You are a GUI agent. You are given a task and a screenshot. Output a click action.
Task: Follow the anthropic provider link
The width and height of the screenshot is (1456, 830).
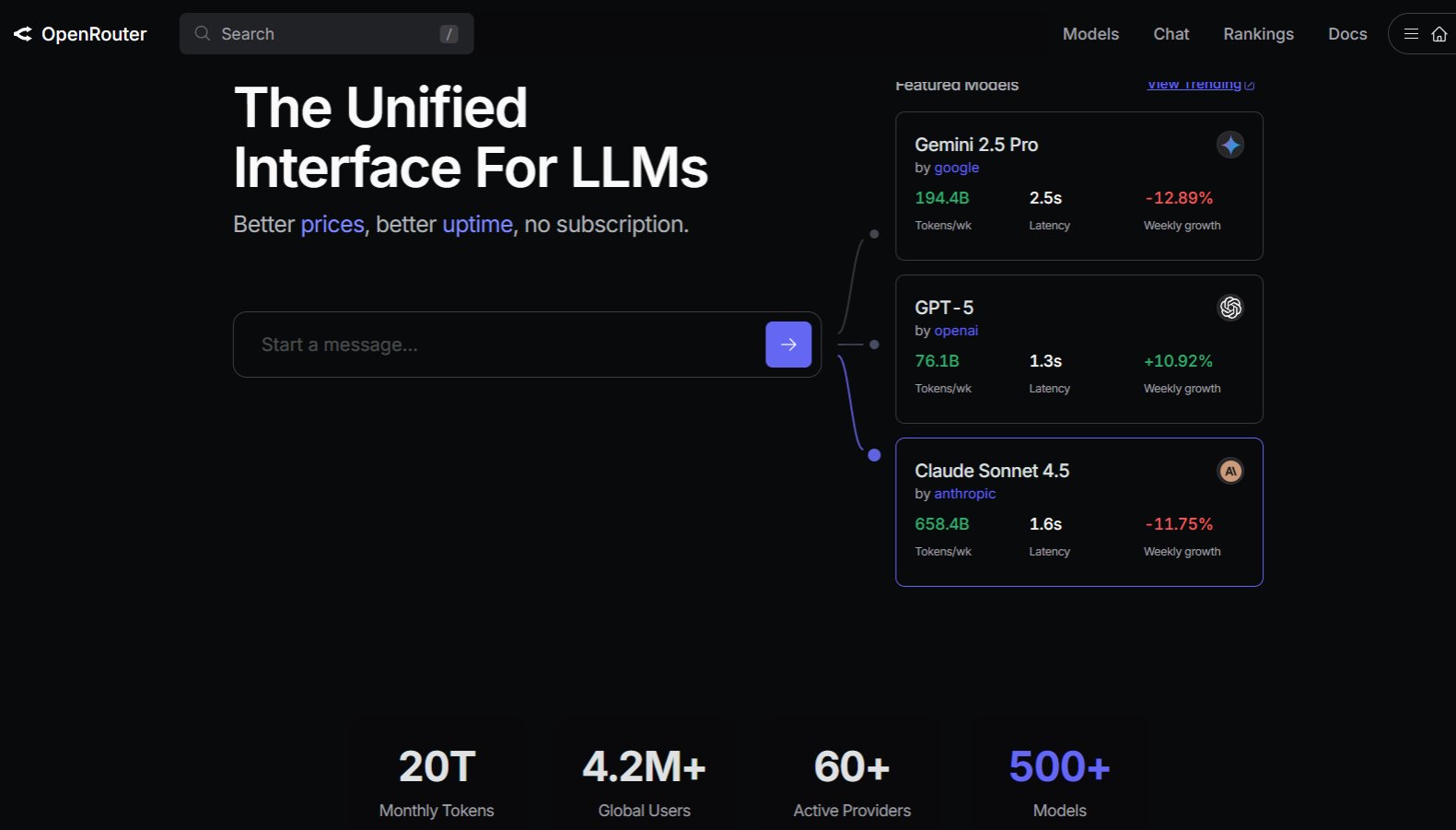[964, 494]
